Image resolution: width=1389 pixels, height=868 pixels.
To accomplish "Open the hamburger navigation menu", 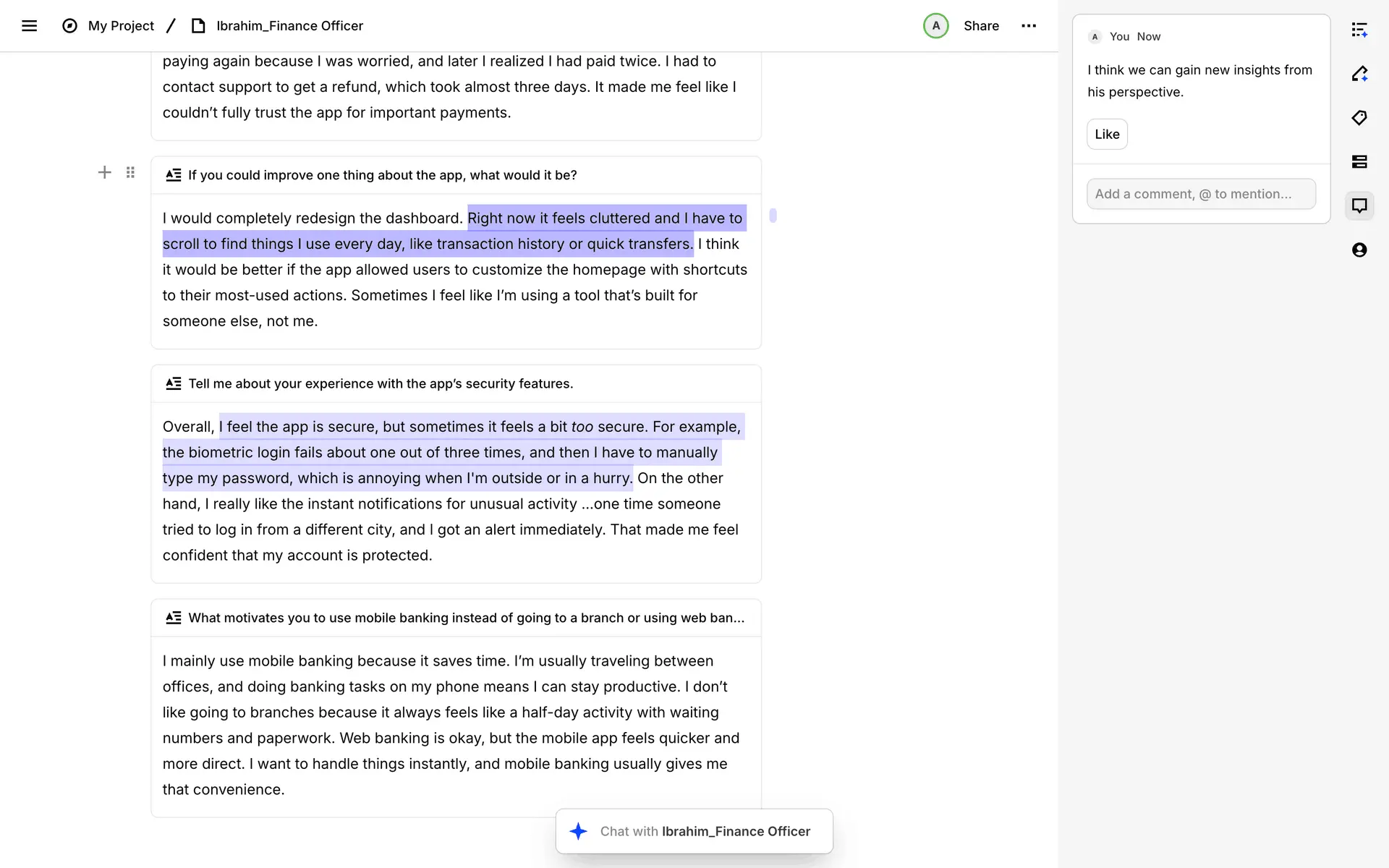I will [x=29, y=26].
